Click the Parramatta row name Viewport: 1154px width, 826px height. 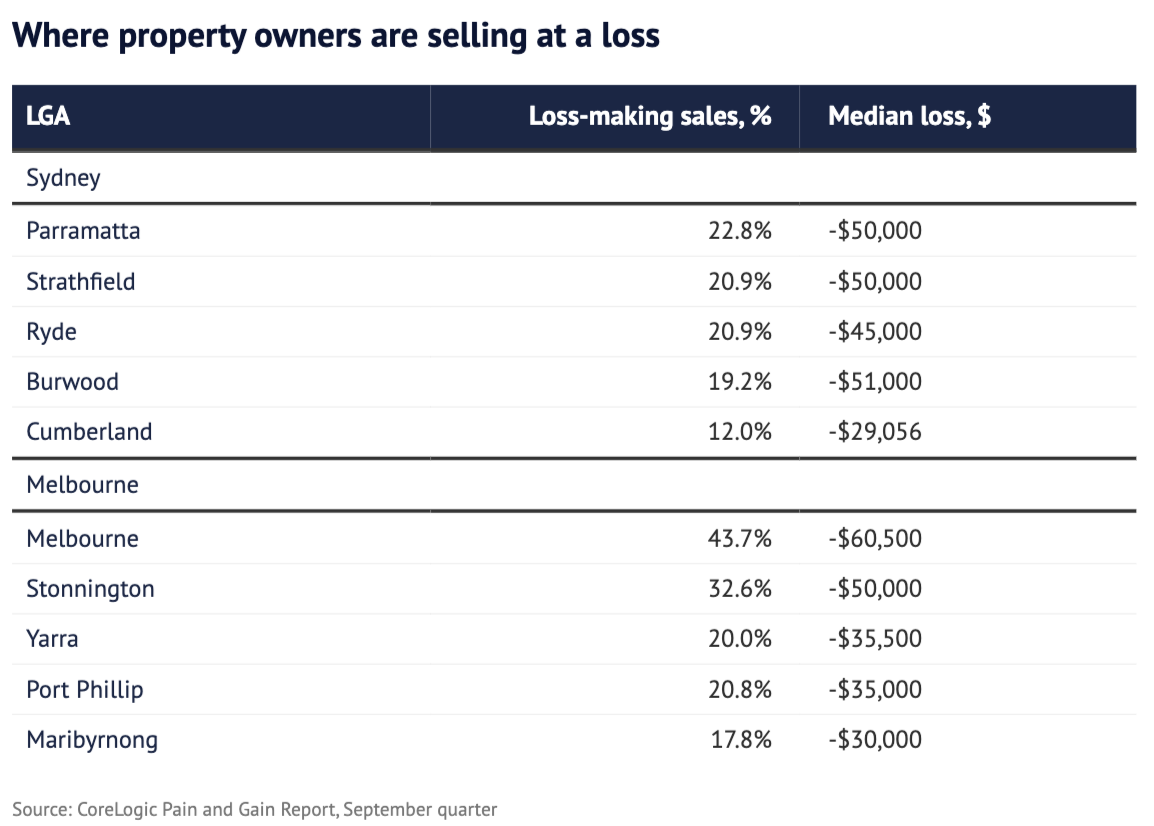(x=83, y=231)
